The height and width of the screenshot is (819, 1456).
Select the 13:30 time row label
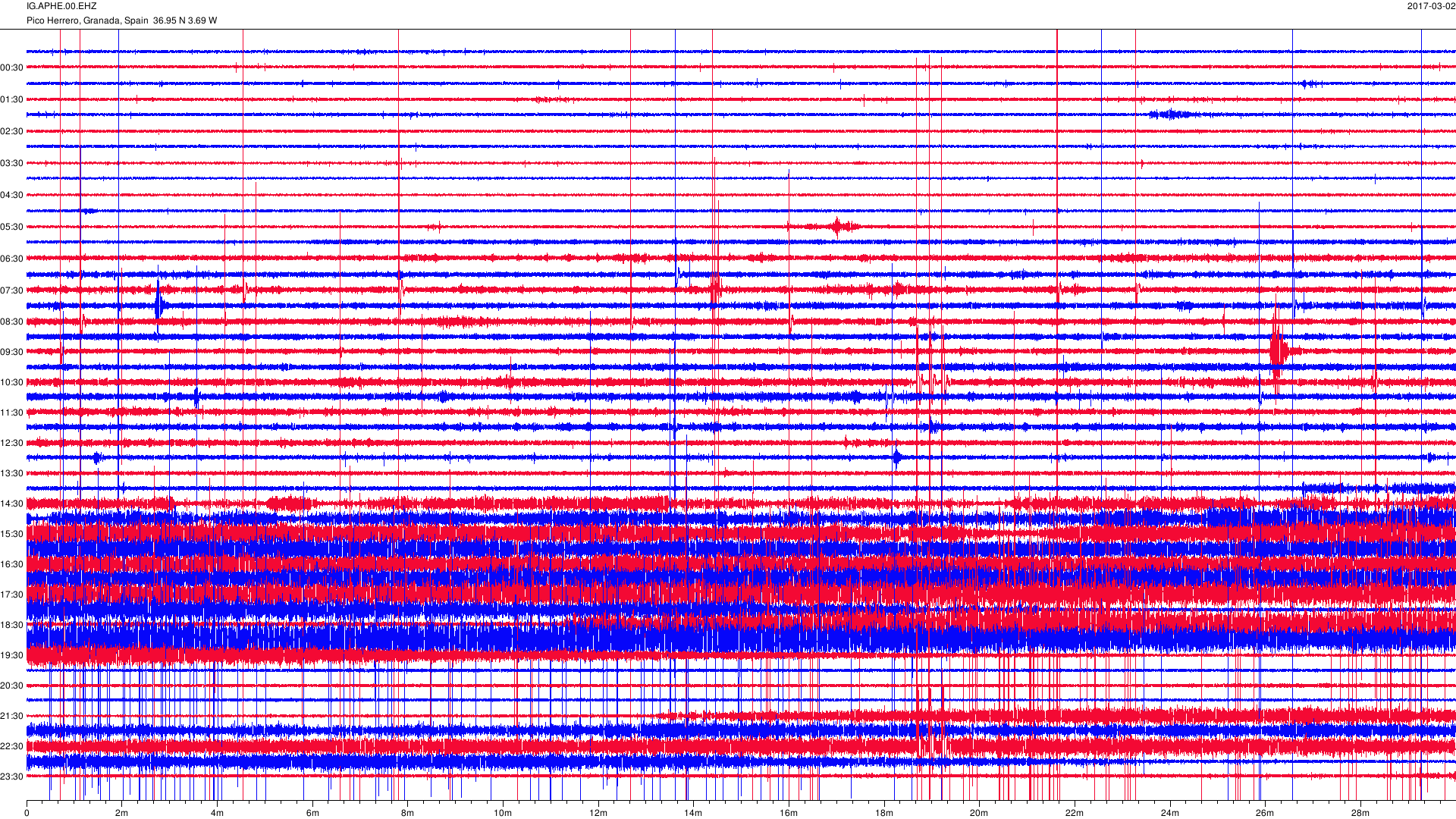tap(12, 473)
